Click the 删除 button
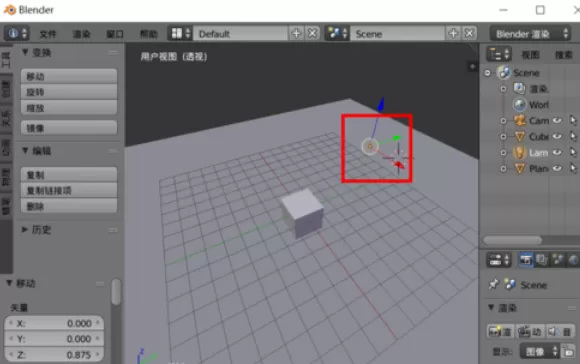Screen dimensions: 580x364 pyautogui.click(x=69, y=206)
